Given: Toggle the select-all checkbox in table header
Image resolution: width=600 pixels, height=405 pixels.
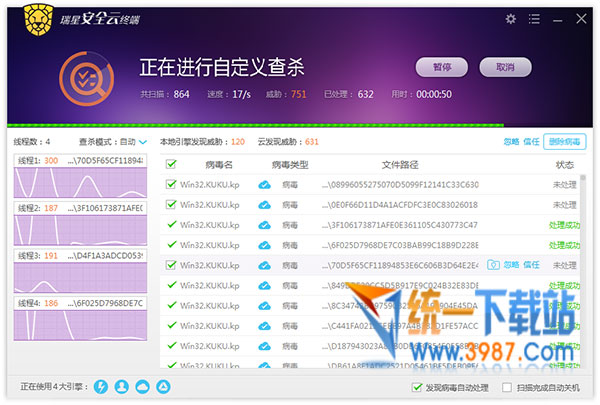Looking at the screenshot, I should (x=171, y=164).
